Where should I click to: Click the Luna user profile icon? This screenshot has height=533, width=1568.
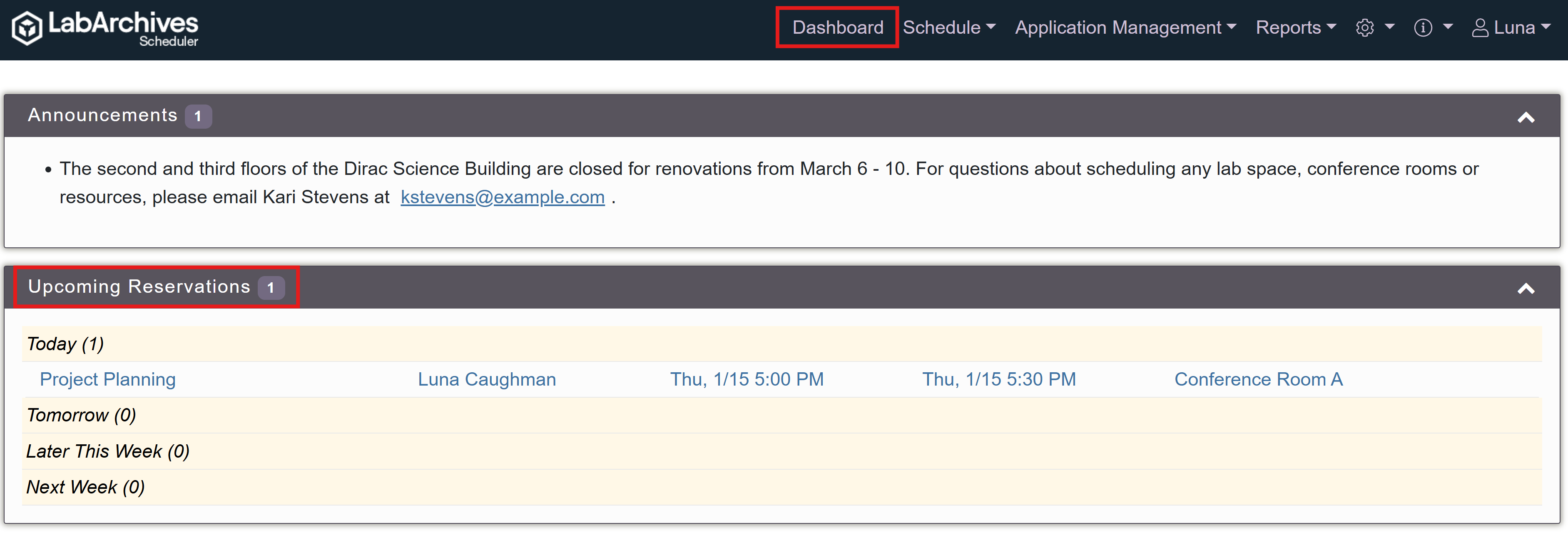tap(1480, 28)
